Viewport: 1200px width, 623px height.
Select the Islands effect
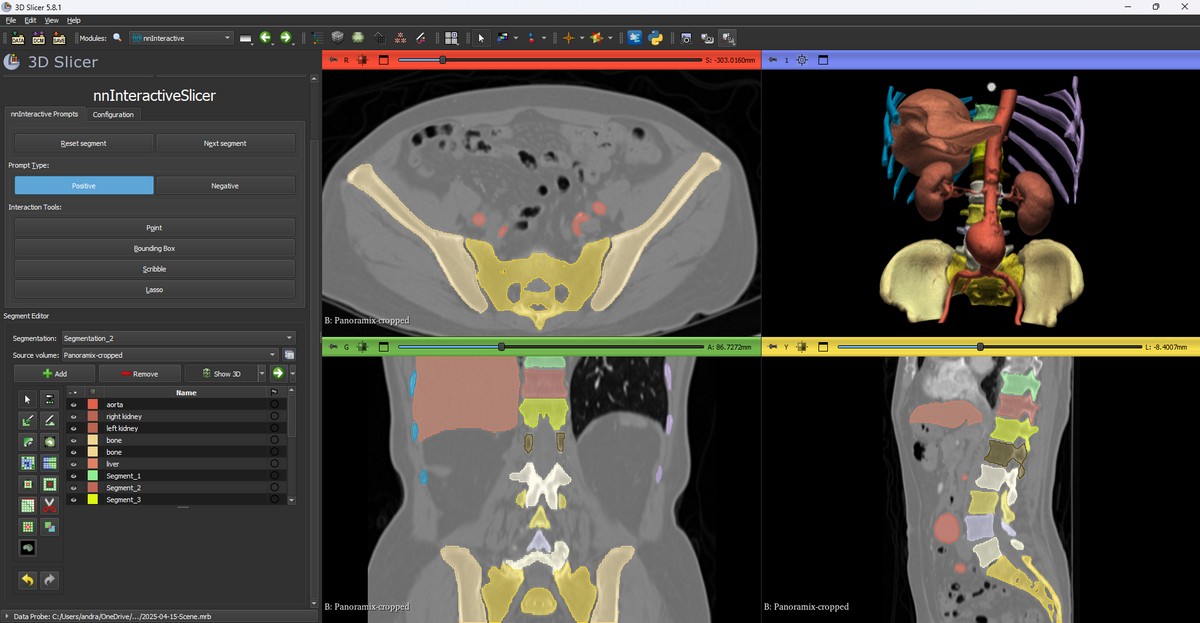[x=27, y=526]
